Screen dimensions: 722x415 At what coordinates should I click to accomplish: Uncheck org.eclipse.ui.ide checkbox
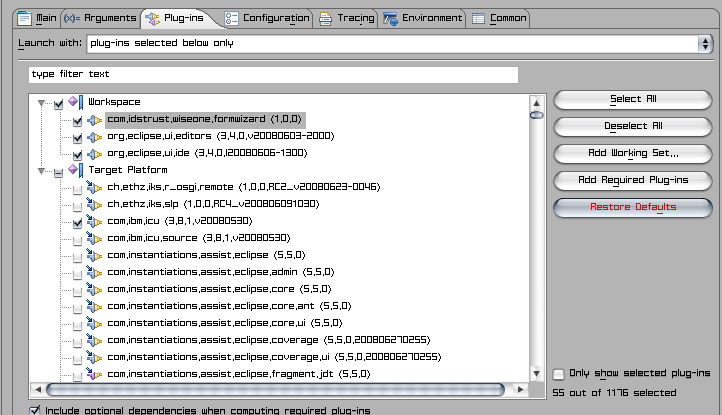[77, 156]
